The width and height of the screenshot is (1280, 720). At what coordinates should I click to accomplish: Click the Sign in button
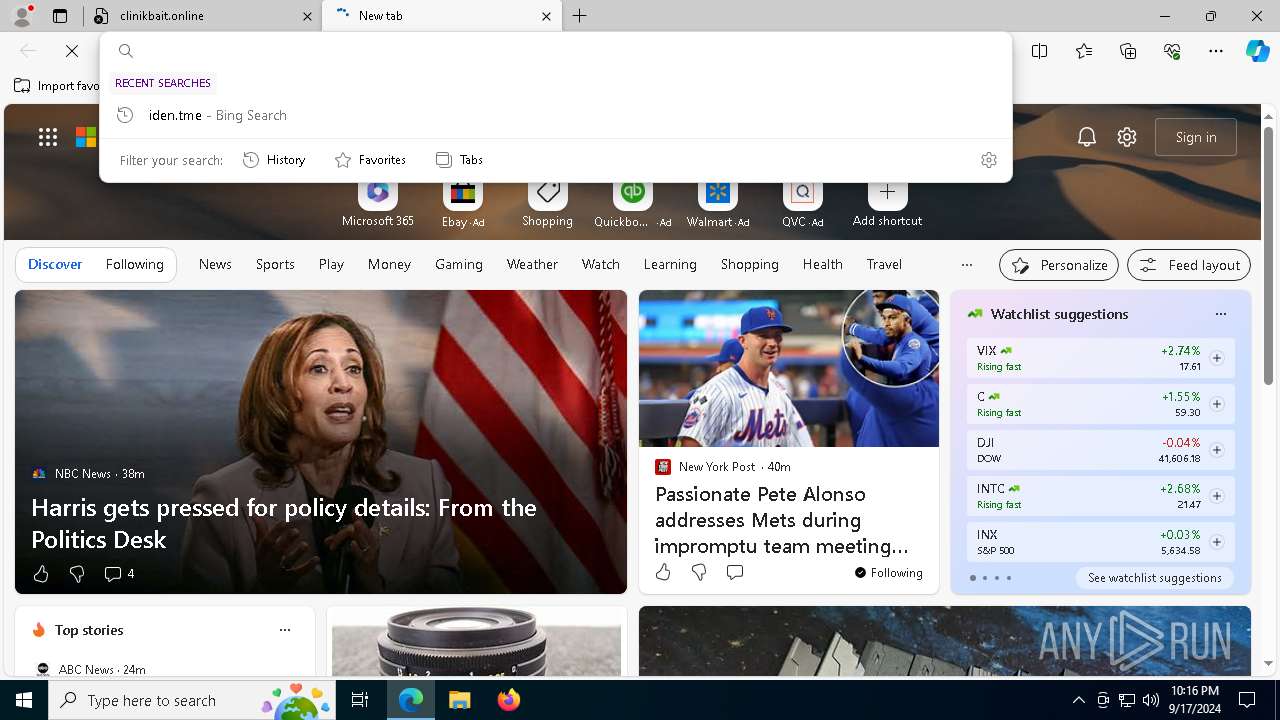coord(1196,137)
